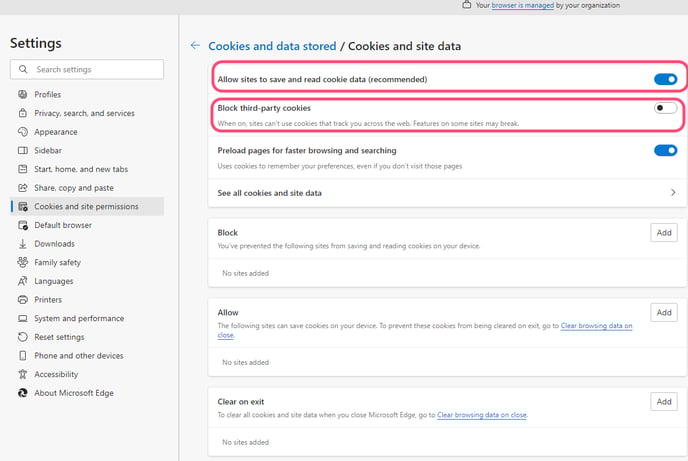Add a site to the Block list
This screenshot has width=688, height=461.
[x=664, y=233]
